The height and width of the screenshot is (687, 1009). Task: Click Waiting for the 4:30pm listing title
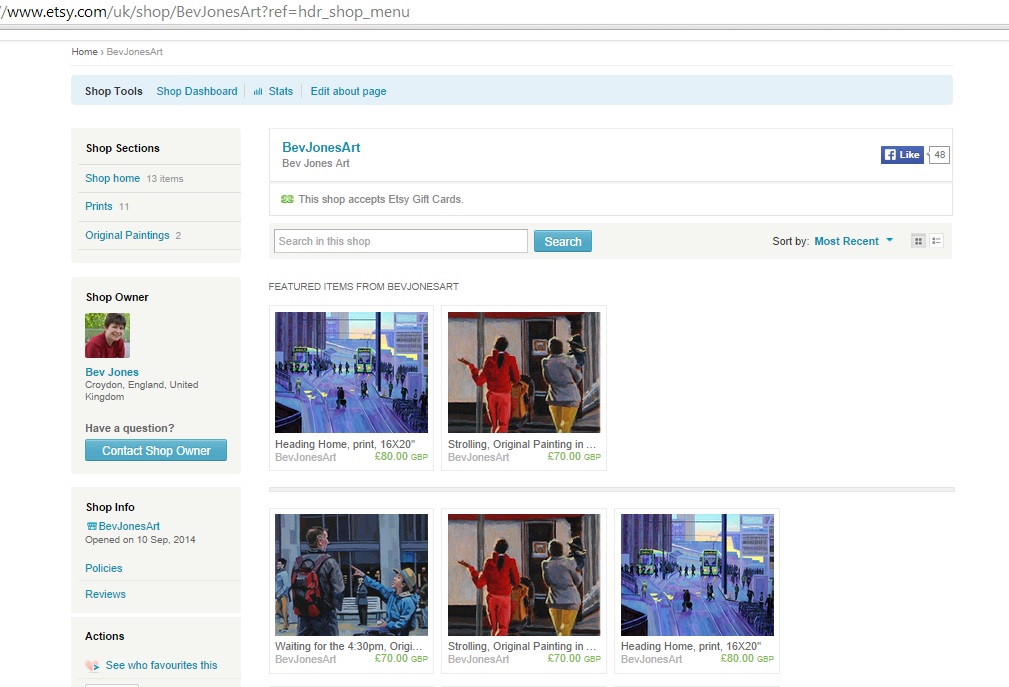349,646
